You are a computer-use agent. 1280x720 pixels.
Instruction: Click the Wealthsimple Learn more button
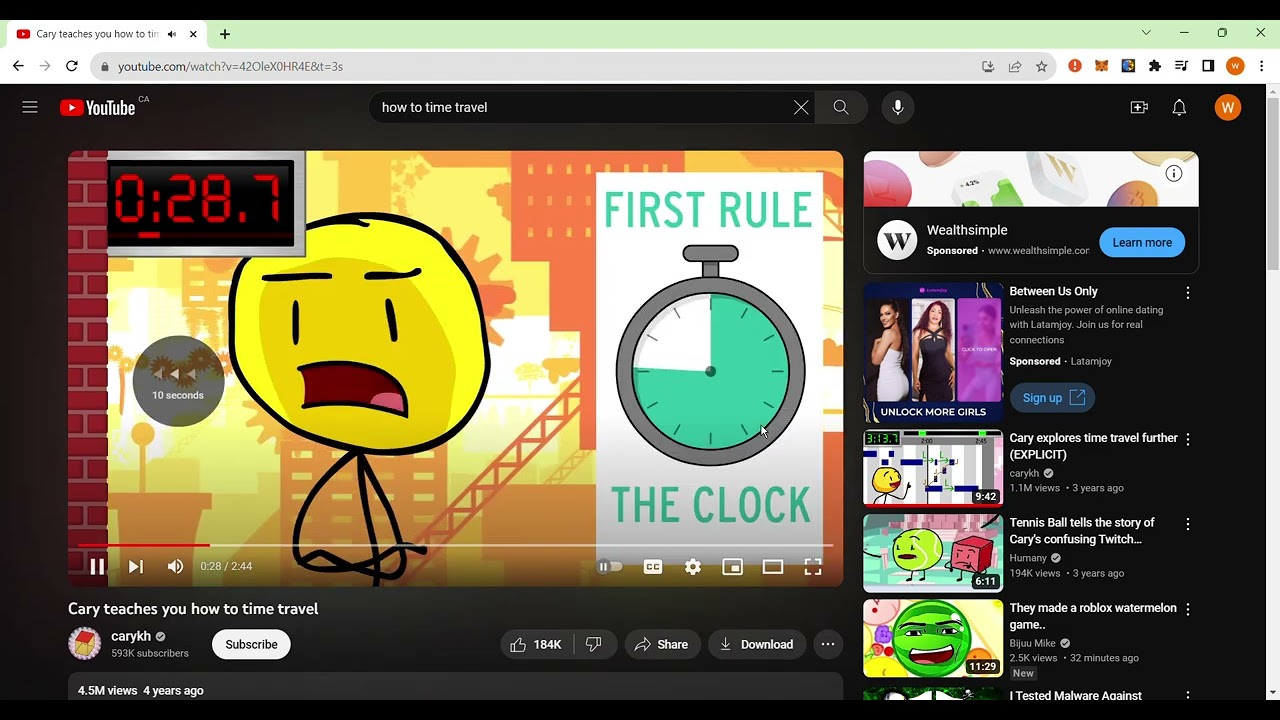tap(1142, 243)
